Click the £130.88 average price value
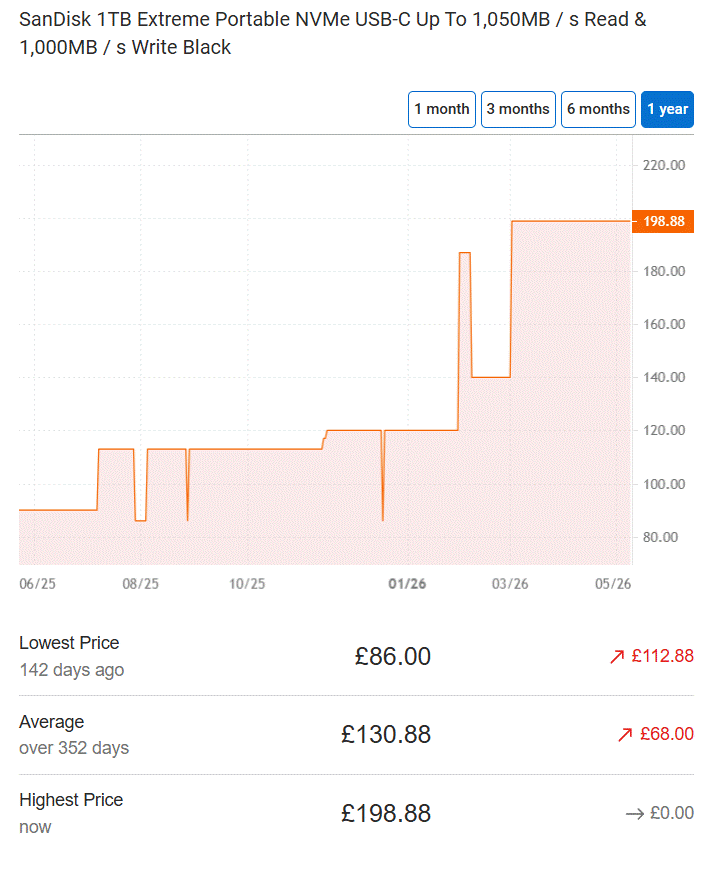The width and height of the screenshot is (712, 877). [x=386, y=734]
